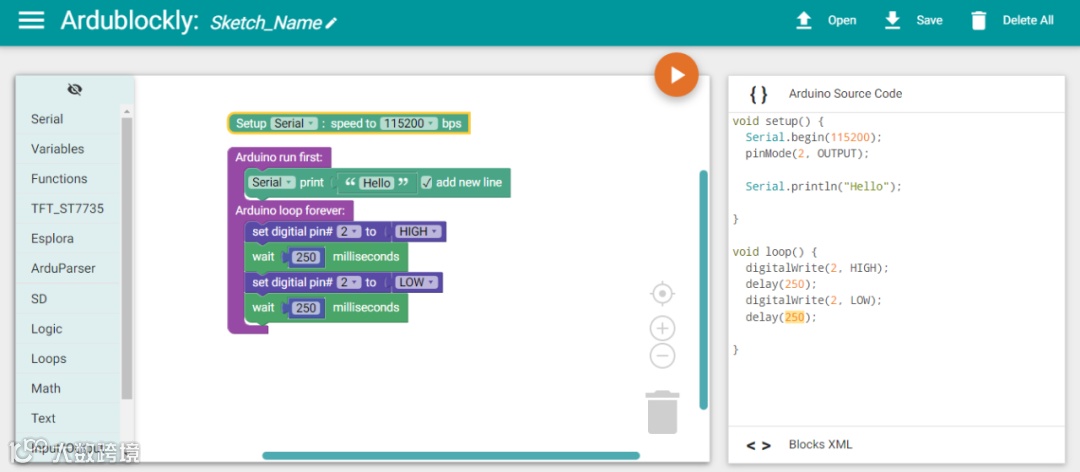Screen dimensions: 1080x472
Task: Click the Save download icon
Action: (x=892, y=20)
